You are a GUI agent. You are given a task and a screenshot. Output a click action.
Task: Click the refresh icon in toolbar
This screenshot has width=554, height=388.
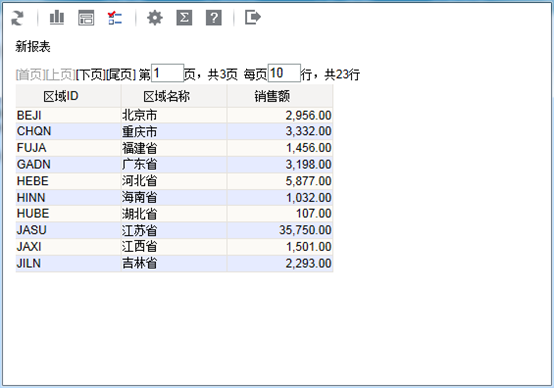[x=17, y=18]
